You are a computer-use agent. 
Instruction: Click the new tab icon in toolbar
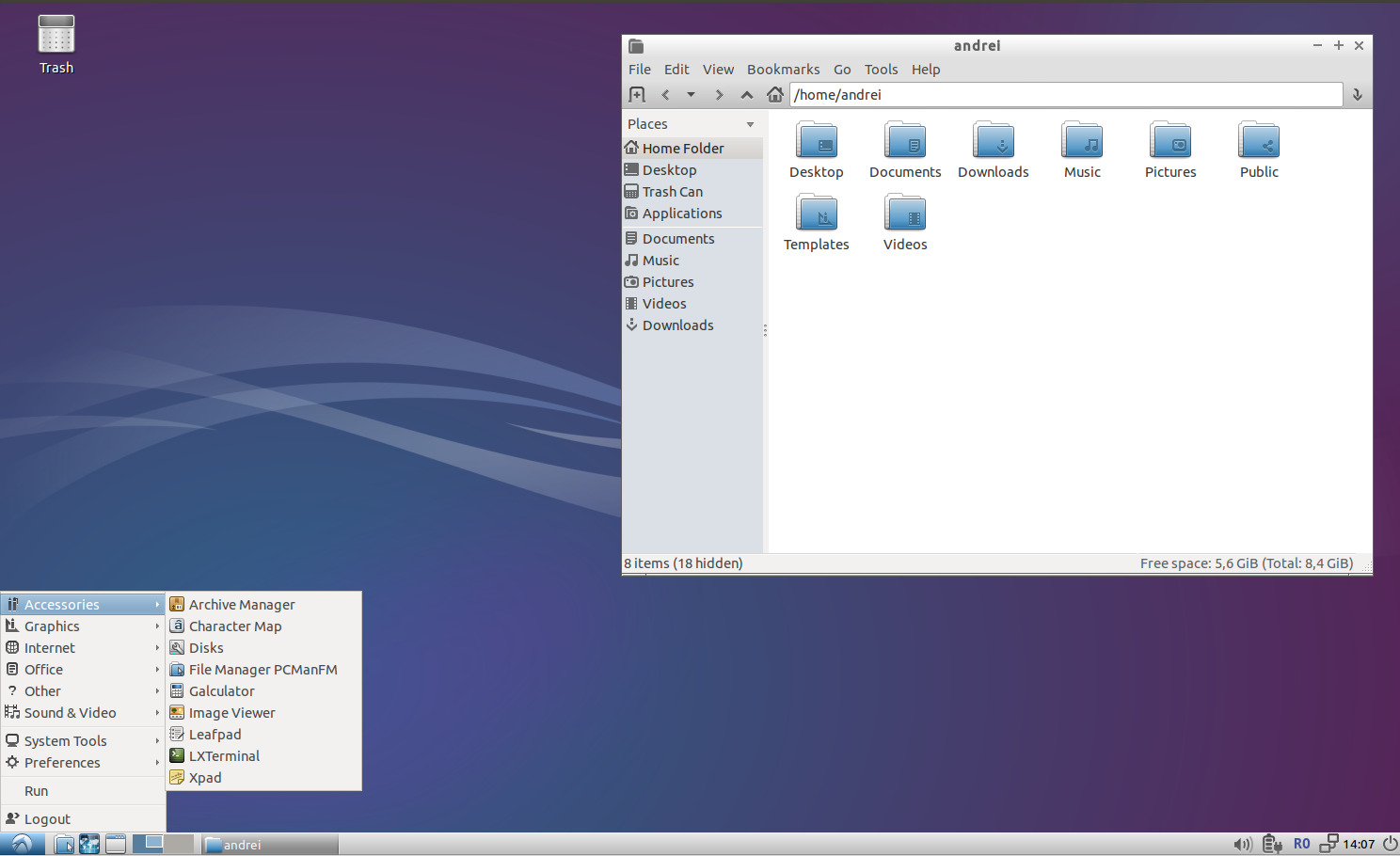pos(637,94)
